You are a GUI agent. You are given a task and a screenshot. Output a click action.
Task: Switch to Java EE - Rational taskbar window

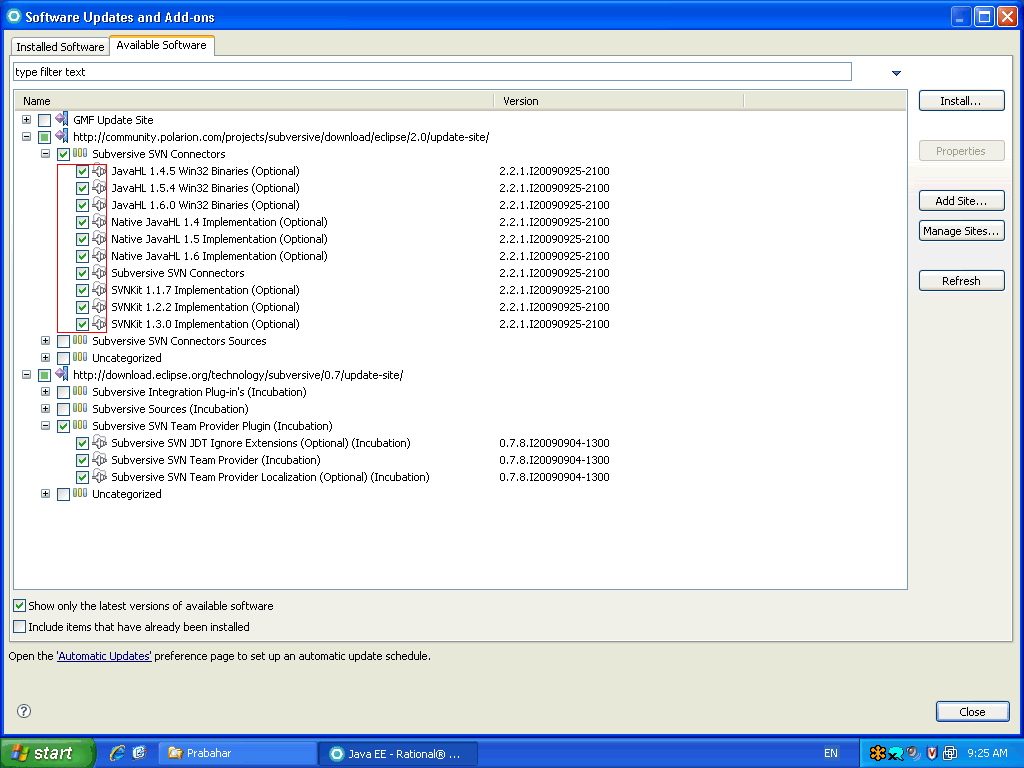(398, 753)
